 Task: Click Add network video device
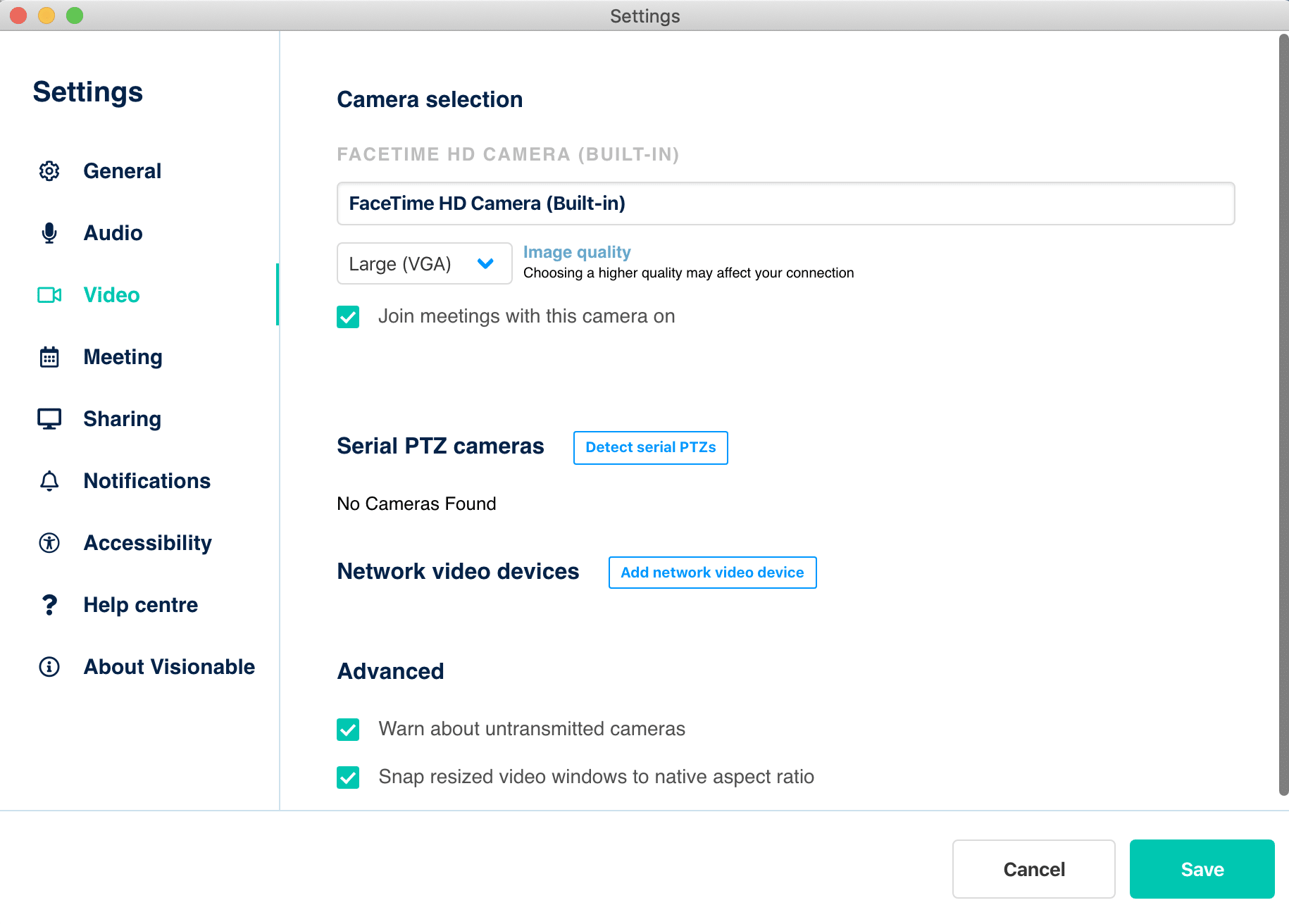coord(711,572)
